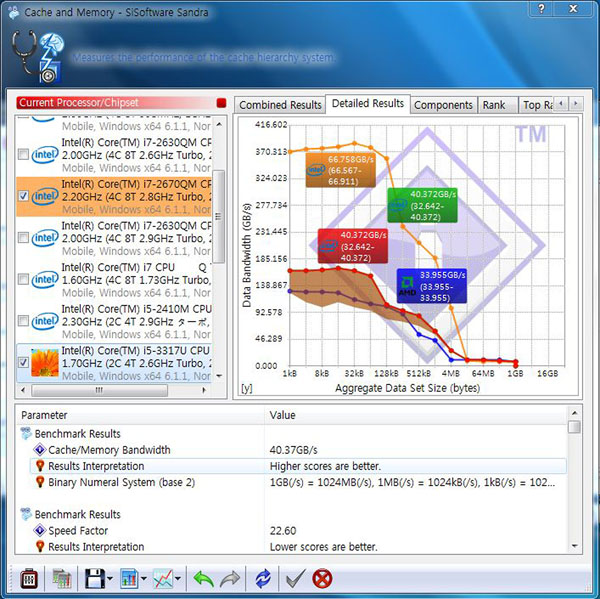The height and width of the screenshot is (599, 600).
Task: Click processor list scroll up arrow
Action: click(x=219, y=124)
